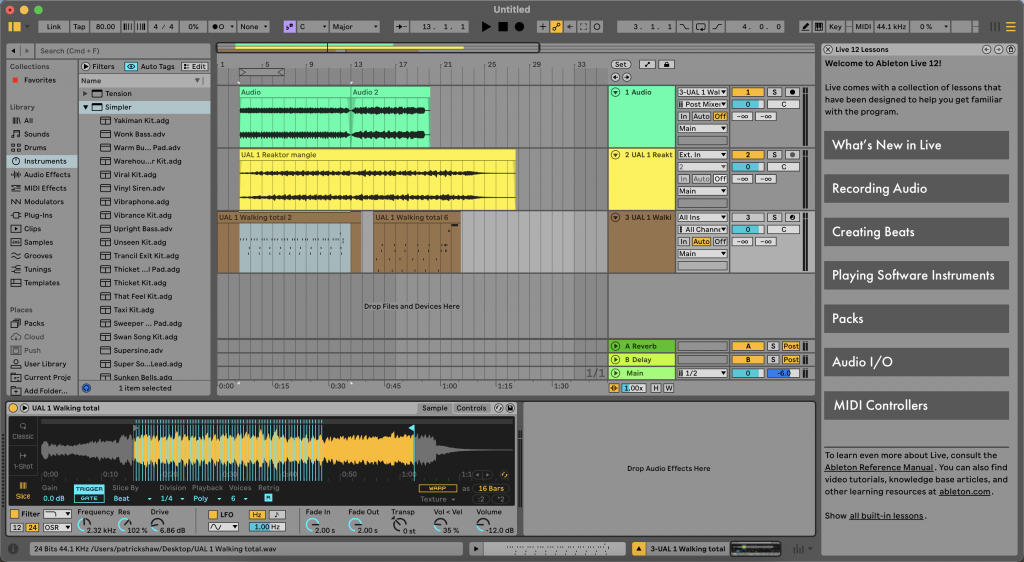Screen dimensions: 1024x562
Task: Toggle the Loop switch in transport
Action: (x=701, y=27)
